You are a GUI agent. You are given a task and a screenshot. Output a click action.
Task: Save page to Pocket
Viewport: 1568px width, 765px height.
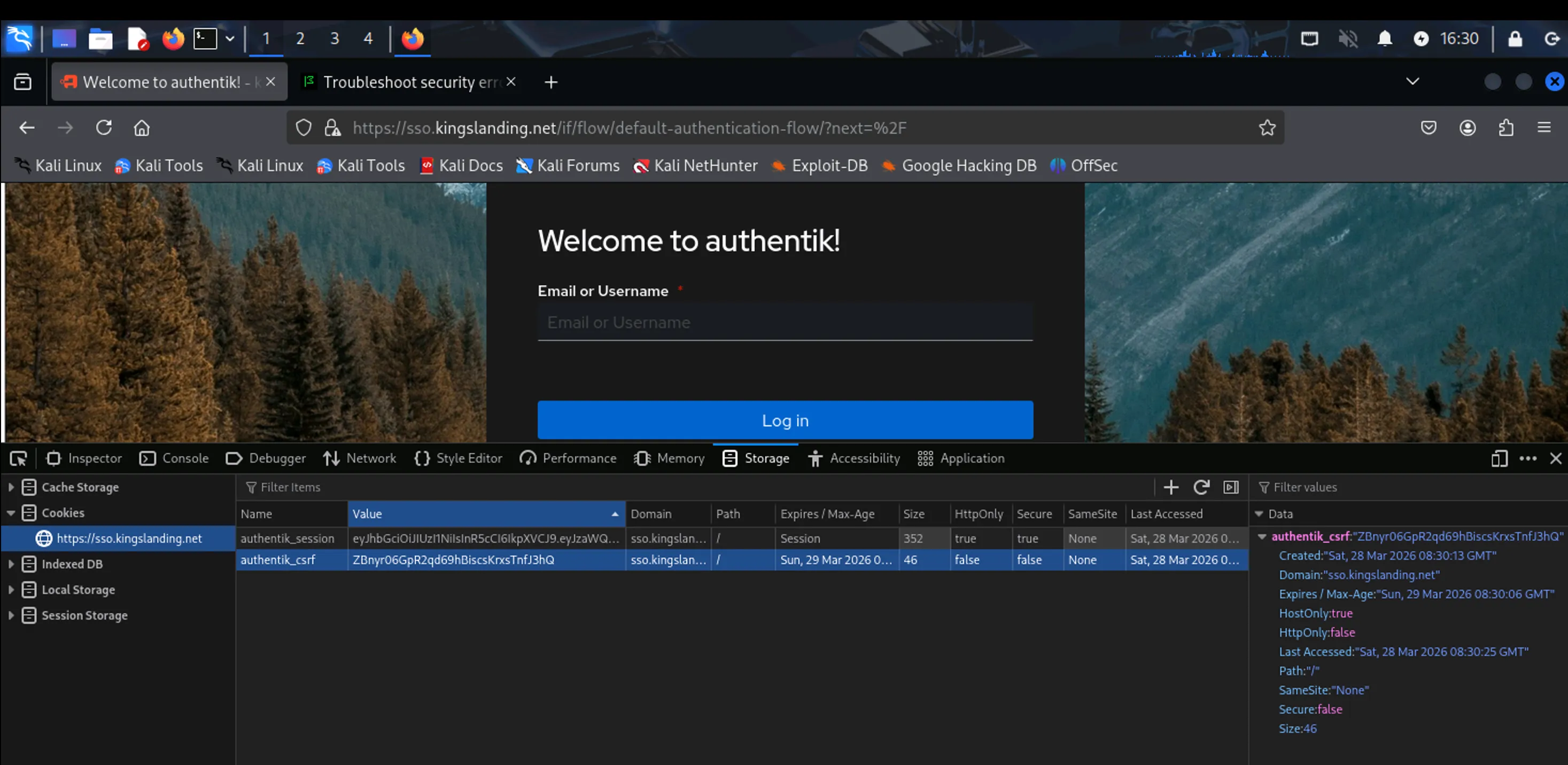(x=1429, y=128)
